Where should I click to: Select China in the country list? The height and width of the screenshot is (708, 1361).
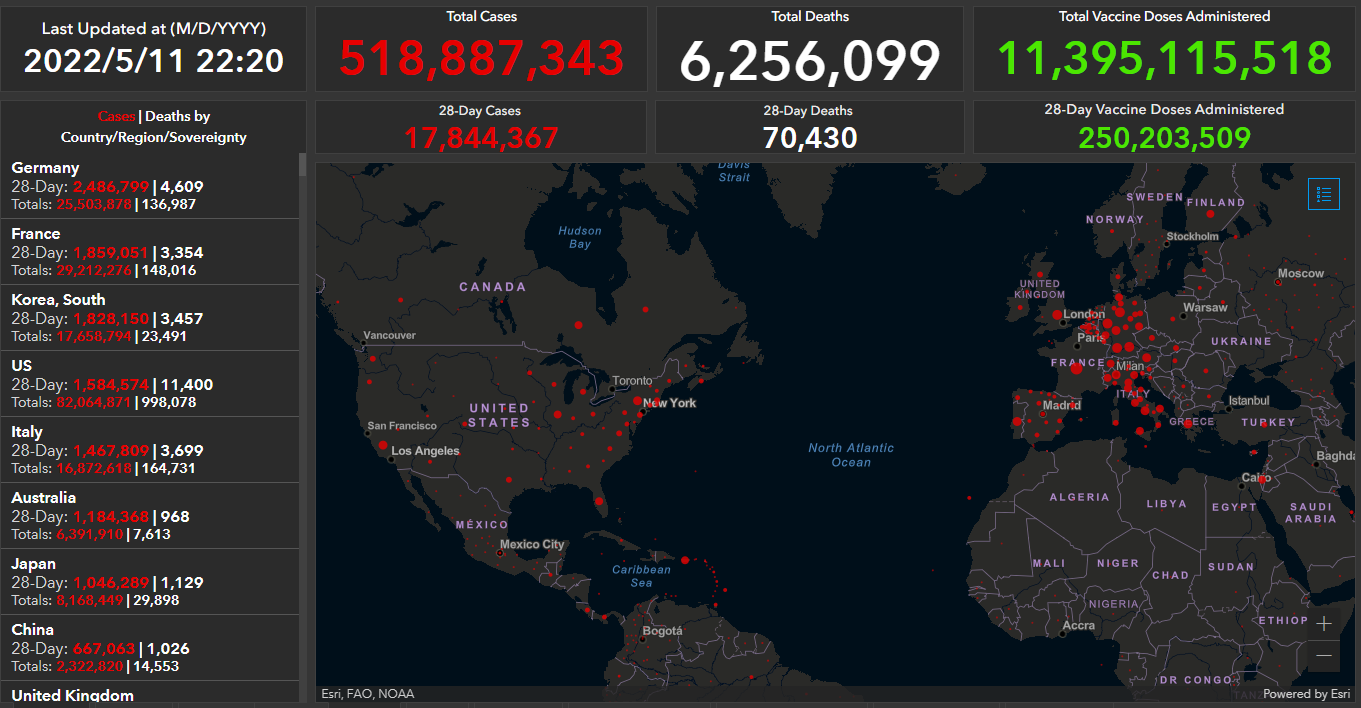pyautogui.click(x=150, y=647)
